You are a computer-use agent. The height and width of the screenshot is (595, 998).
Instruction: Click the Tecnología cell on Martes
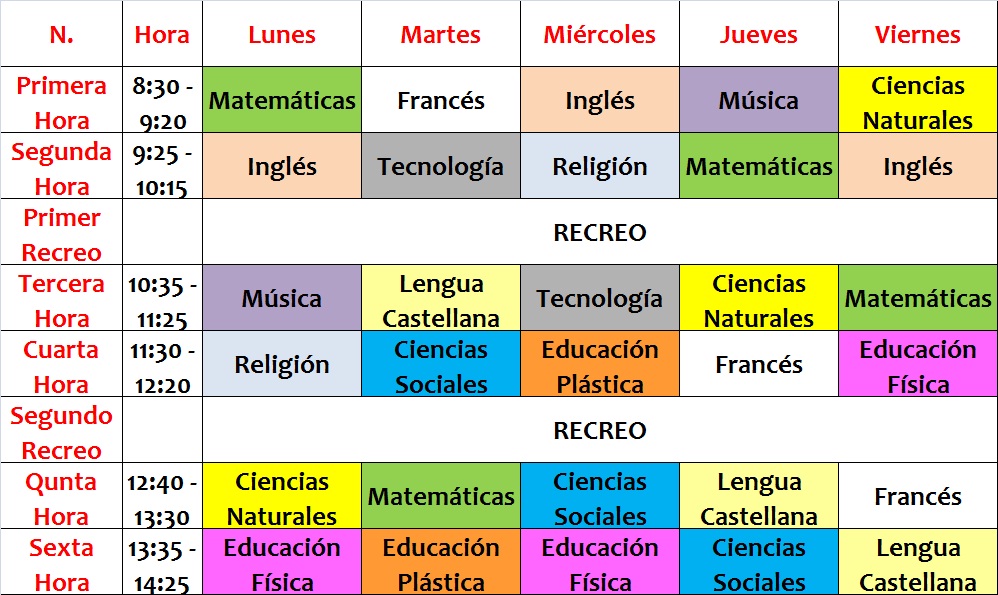(x=440, y=166)
